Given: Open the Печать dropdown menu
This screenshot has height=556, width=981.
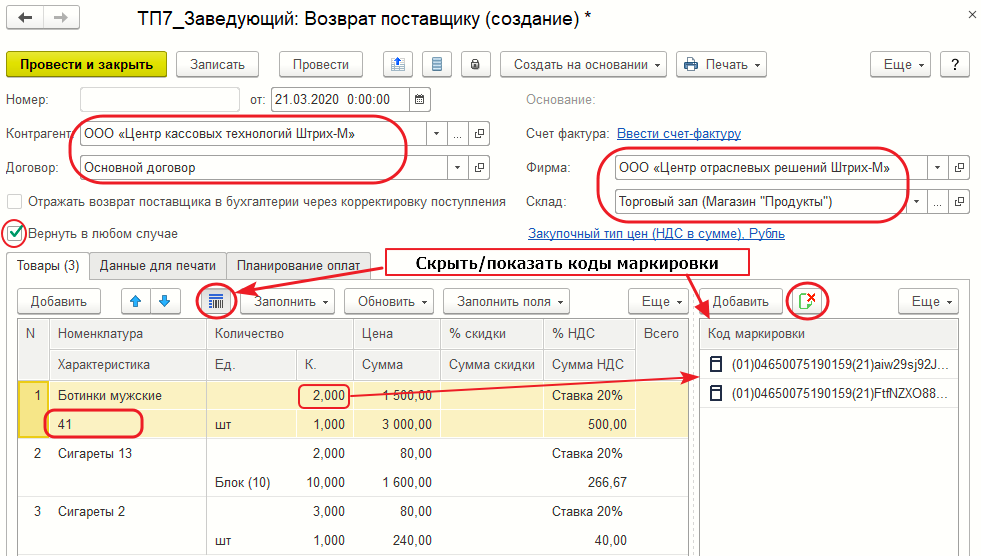Looking at the screenshot, I should [x=721, y=64].
